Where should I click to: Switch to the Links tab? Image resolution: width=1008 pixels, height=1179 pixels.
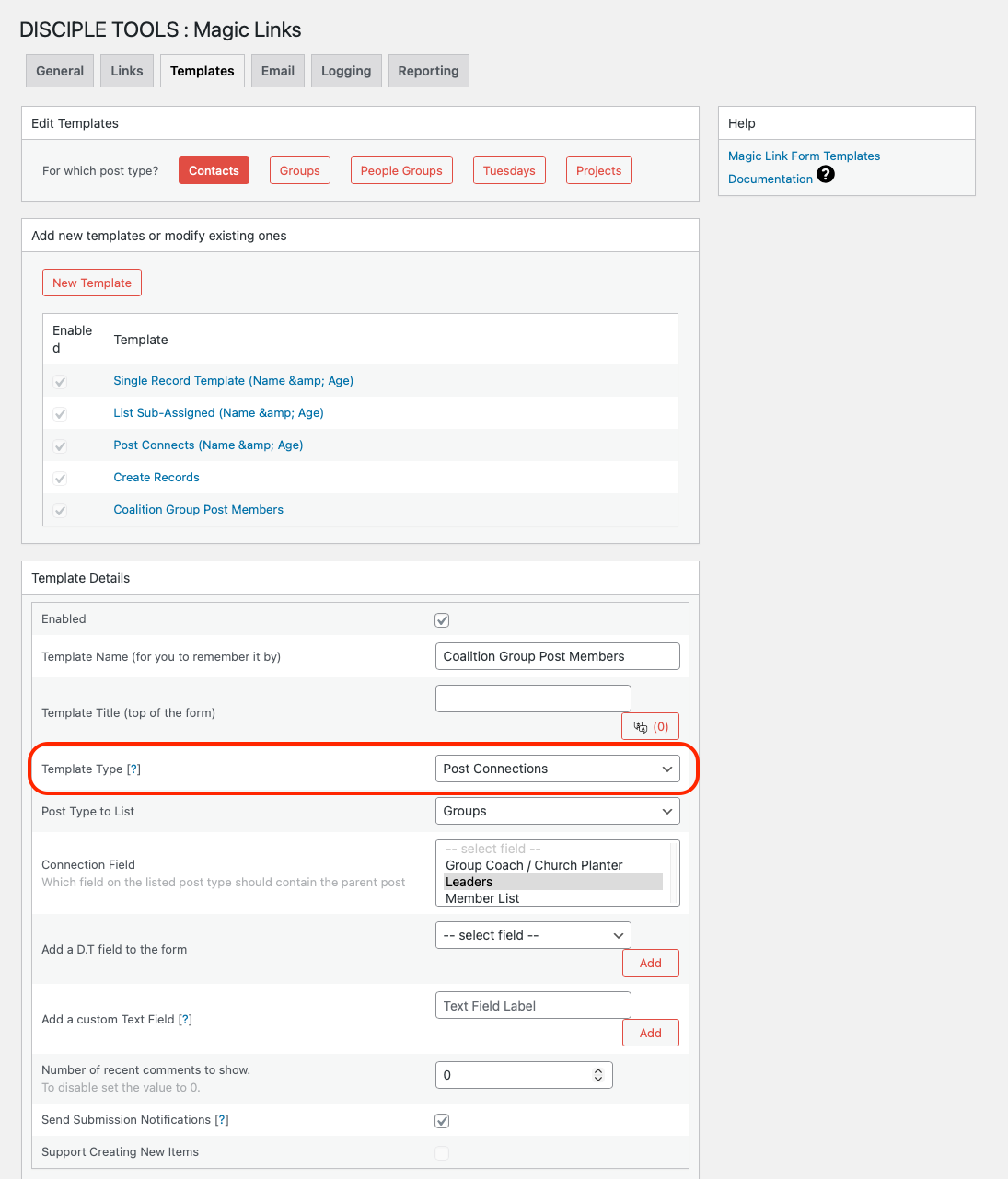click(x=127, y=71)
